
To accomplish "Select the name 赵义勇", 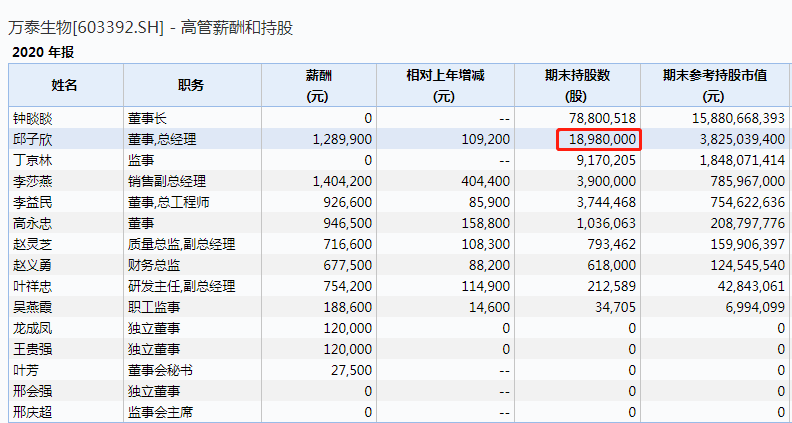I will pyautogui.click(x=33, y=265).
